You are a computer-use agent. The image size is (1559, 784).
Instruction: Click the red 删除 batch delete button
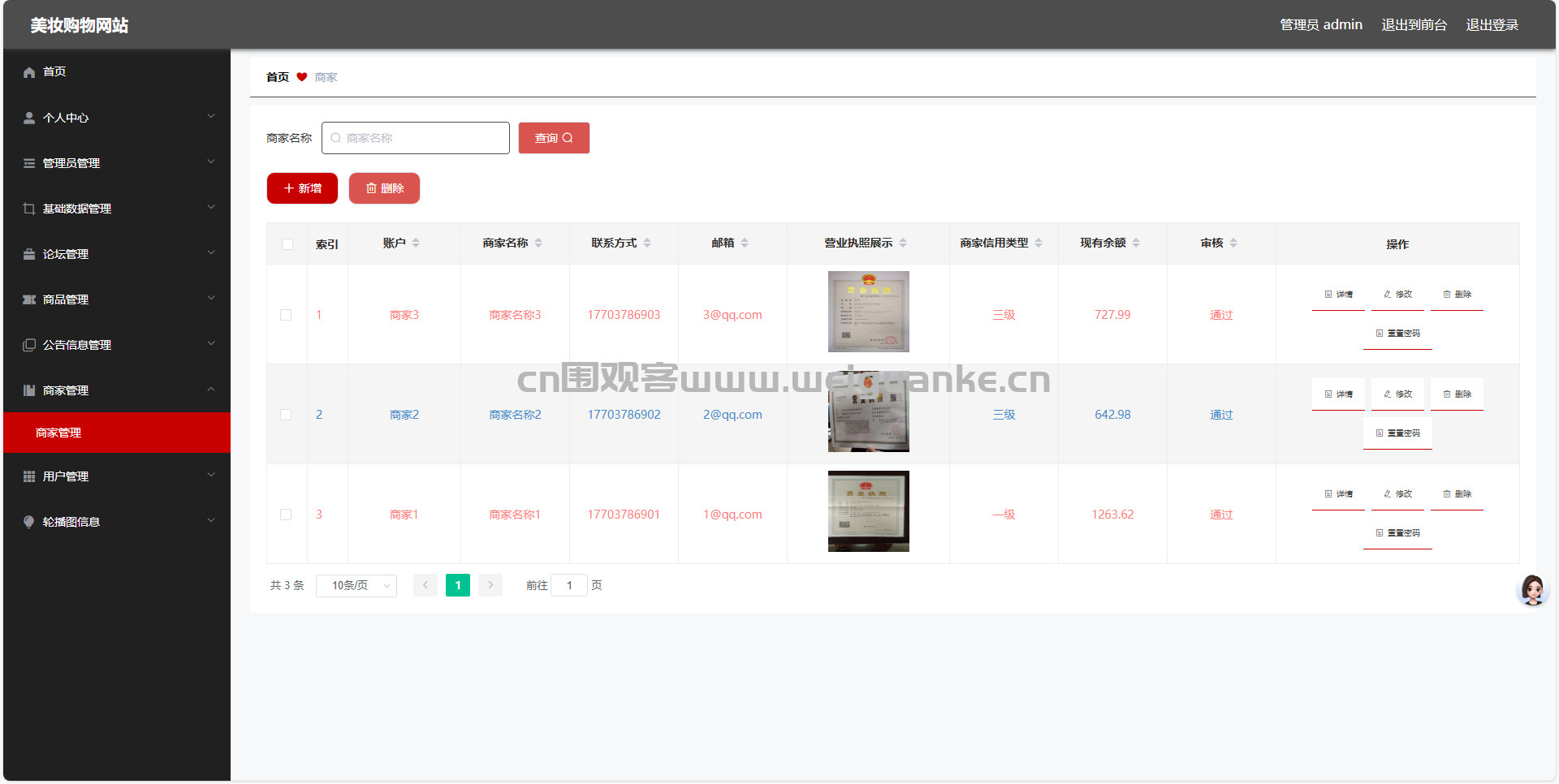(384, 188)
